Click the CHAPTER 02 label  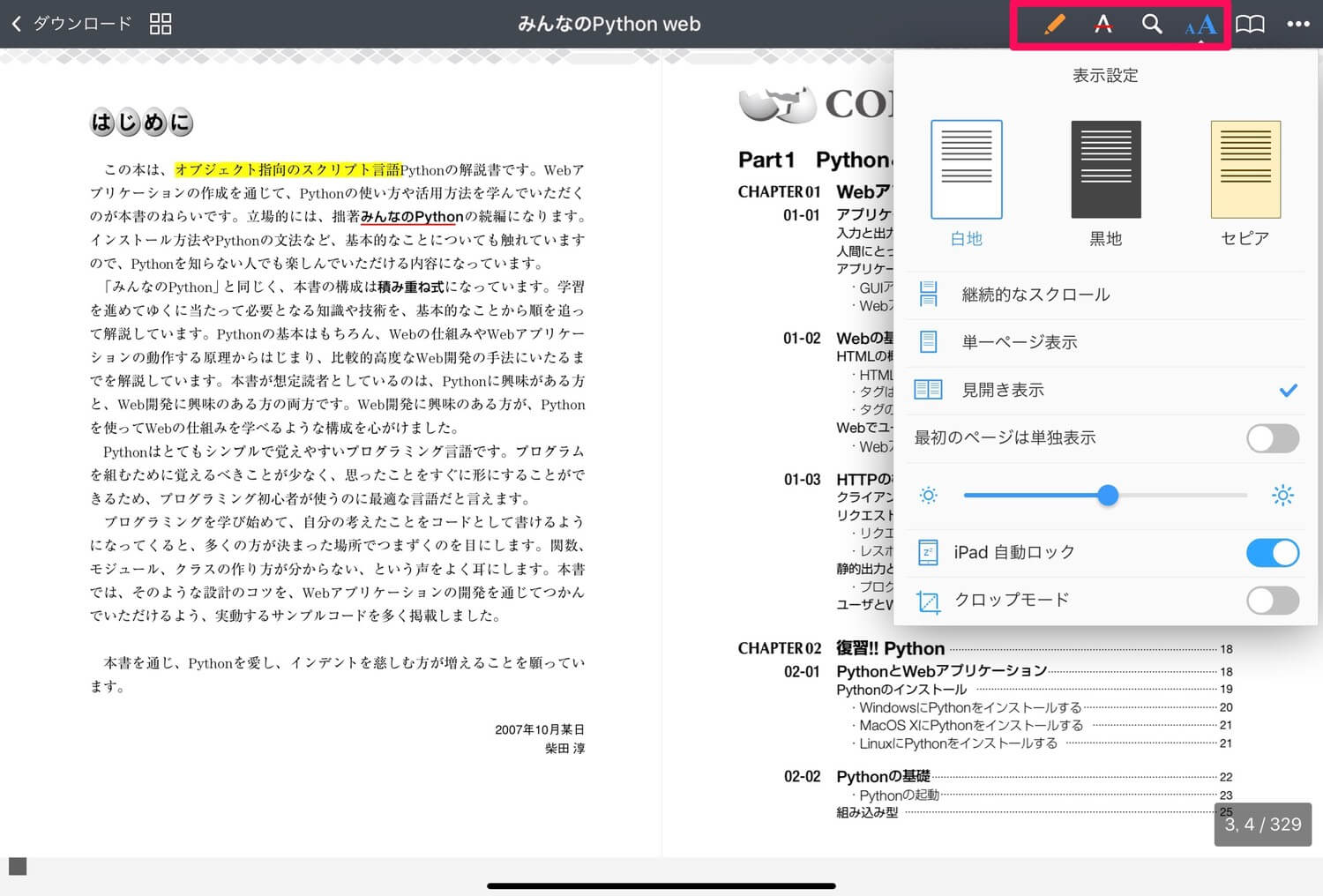point(780,648)
